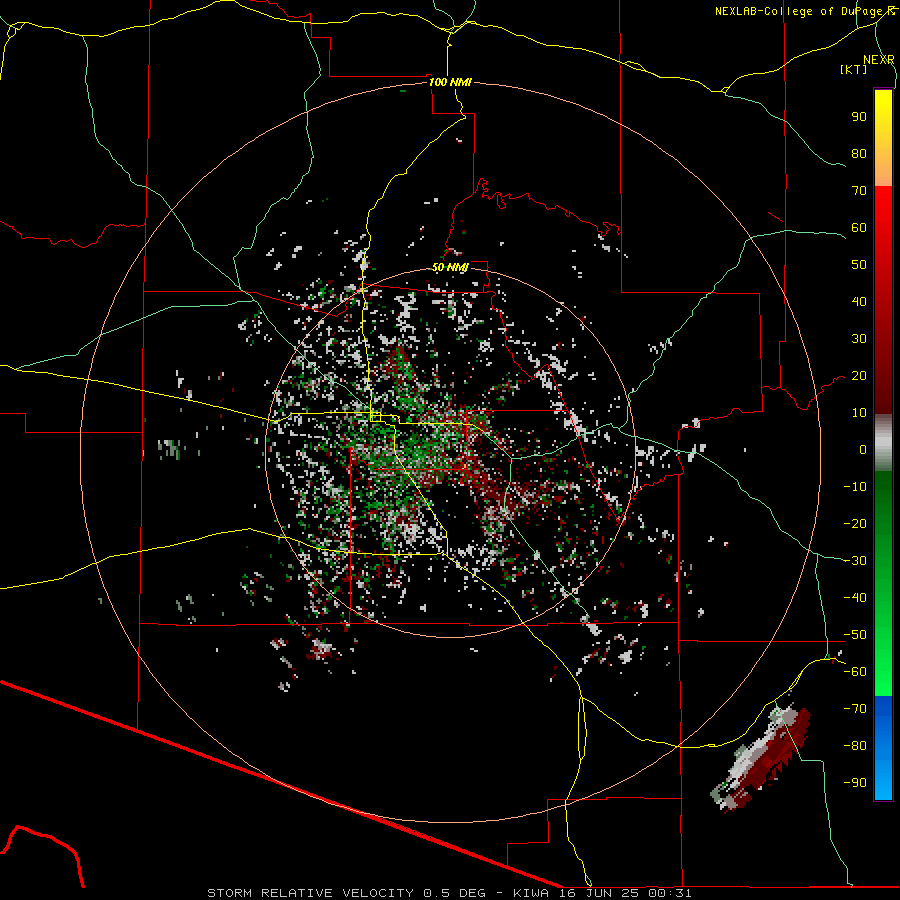Select the 50 NMI range ring label
The image size is (900, 900).
450,267
